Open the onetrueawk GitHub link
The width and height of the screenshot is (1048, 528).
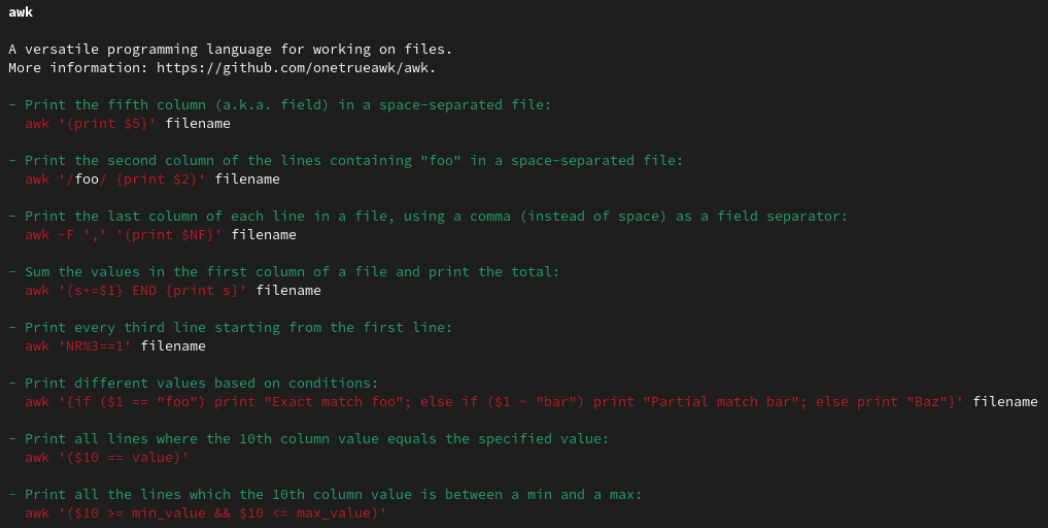click(x=299, y=68)
